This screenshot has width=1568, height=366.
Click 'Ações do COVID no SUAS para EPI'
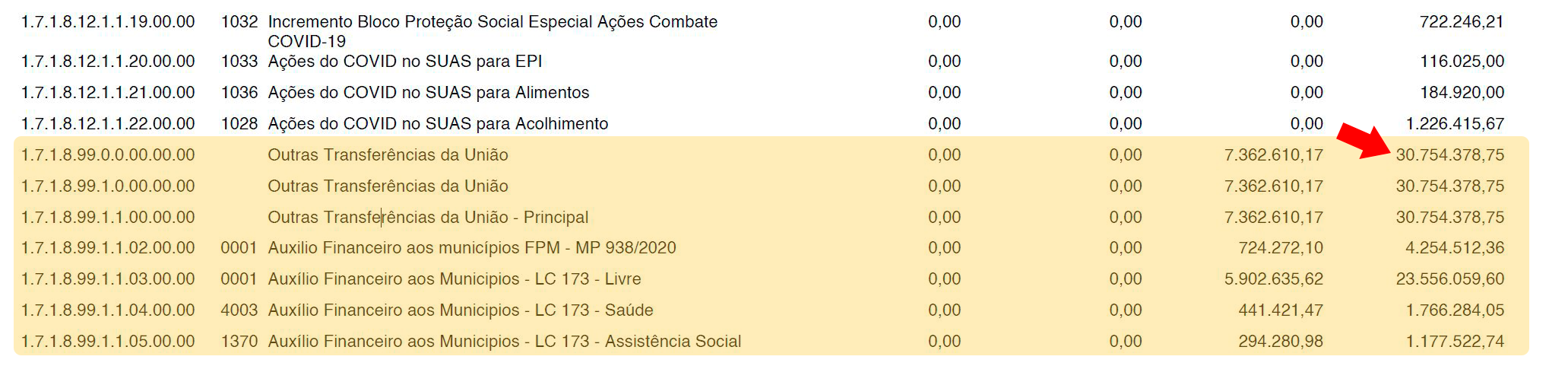pos(405,62)
